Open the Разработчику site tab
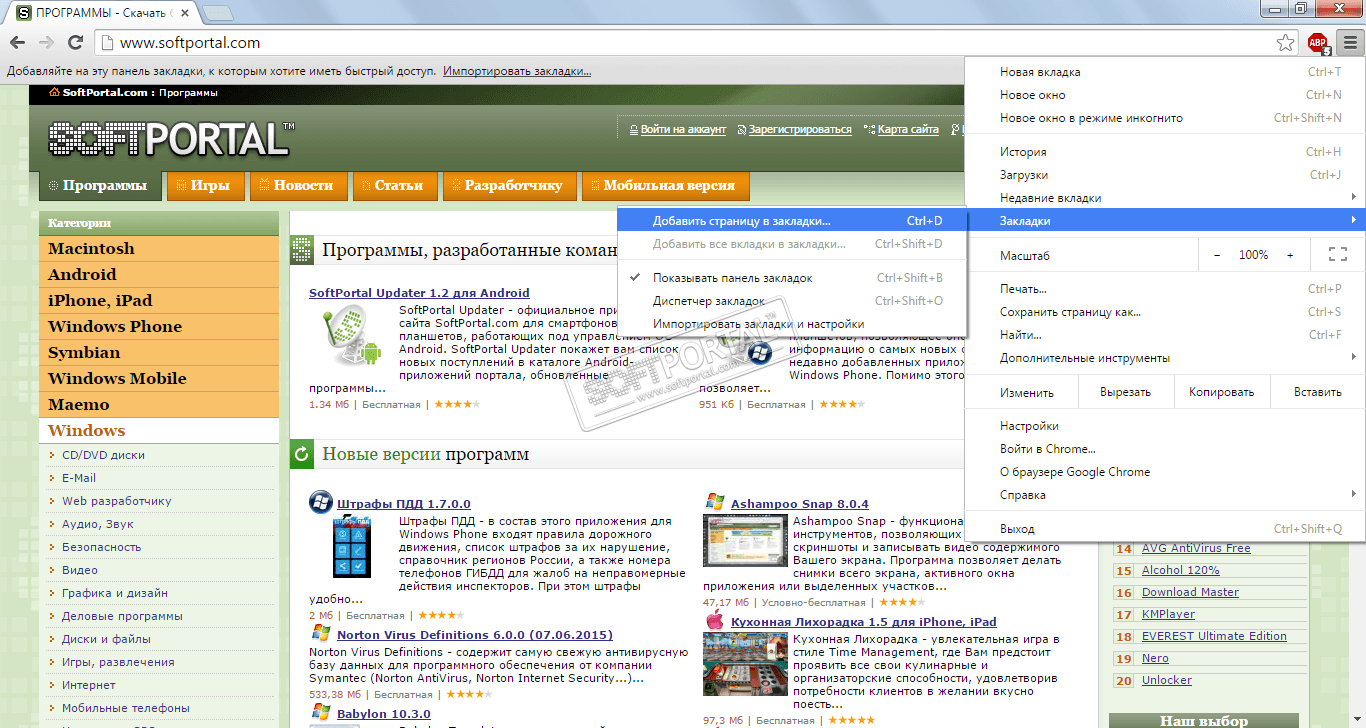 (510, 186)
